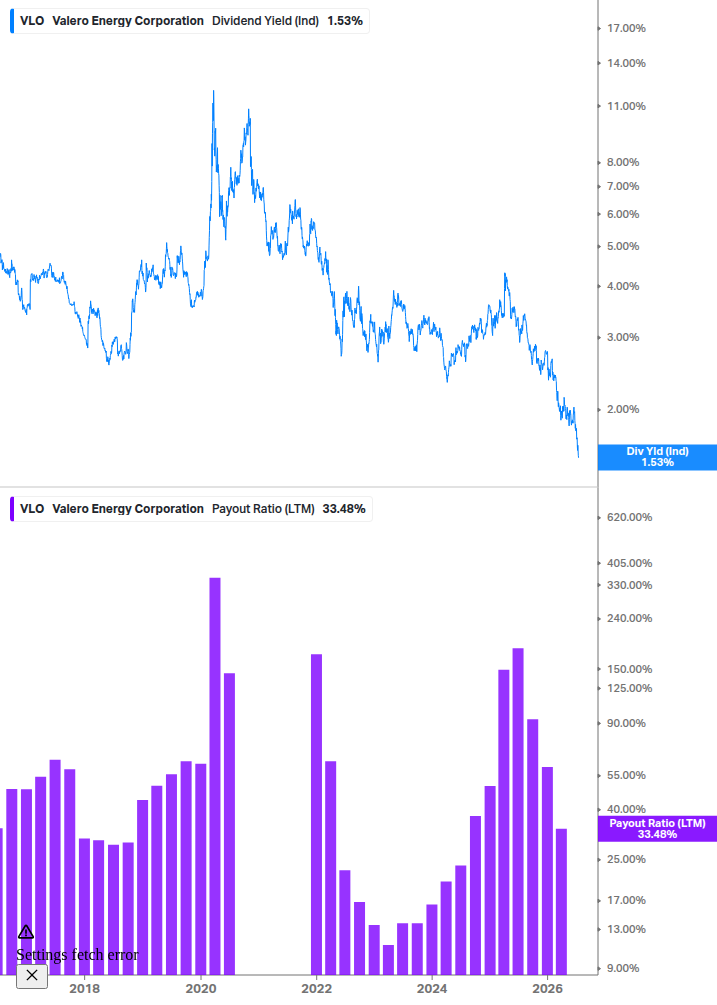This screenshot has width=717, height=1005.
Task: Click the blue color marker beside Dividend Yield legend
Action: [12, 21]
